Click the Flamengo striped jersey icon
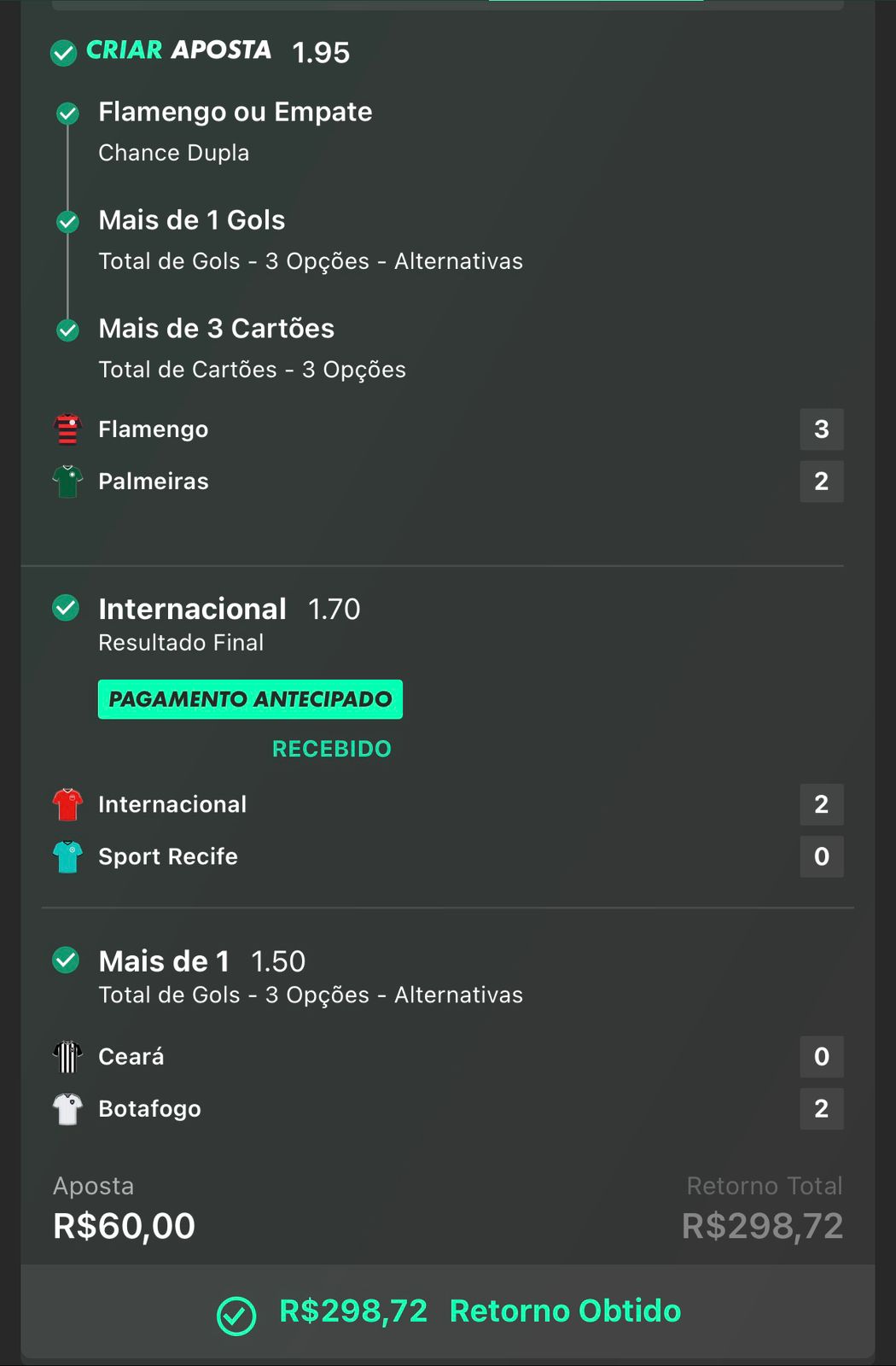This screenshot has width=896, height=1366. [x=67, y=429]
